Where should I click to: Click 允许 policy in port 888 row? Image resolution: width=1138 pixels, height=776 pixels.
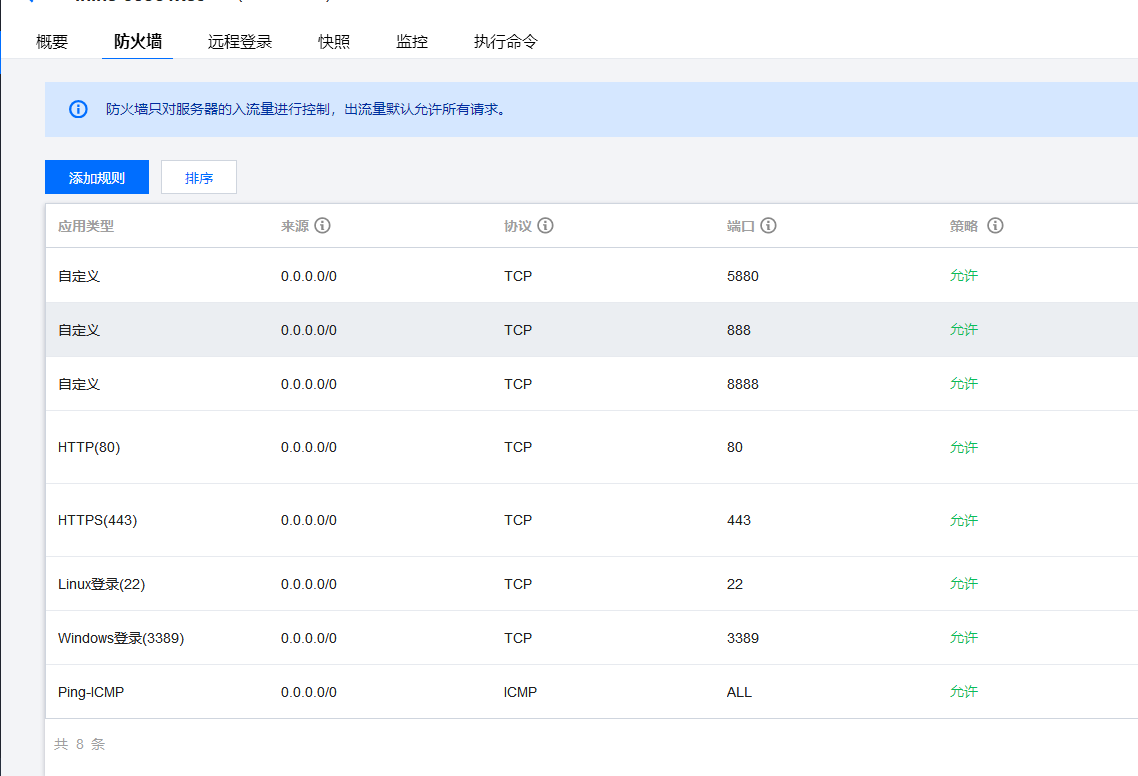(964, 330)
